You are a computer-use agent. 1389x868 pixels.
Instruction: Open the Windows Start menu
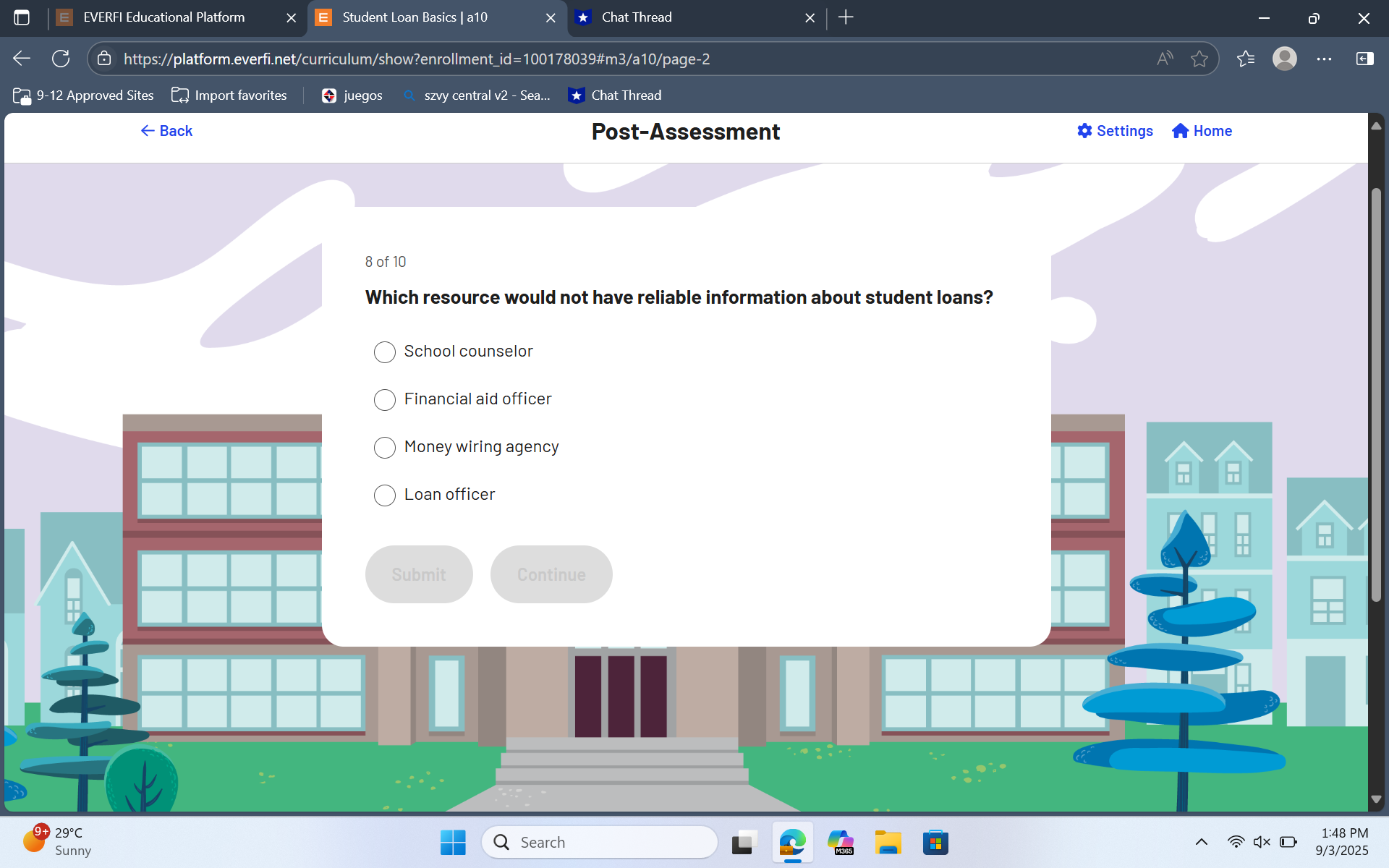[x=453, y=842]
